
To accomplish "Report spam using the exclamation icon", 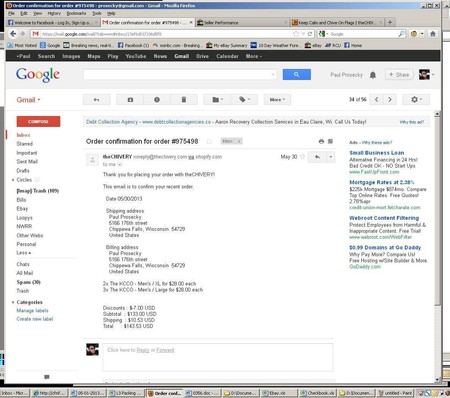I will click(x=157, y=100).
